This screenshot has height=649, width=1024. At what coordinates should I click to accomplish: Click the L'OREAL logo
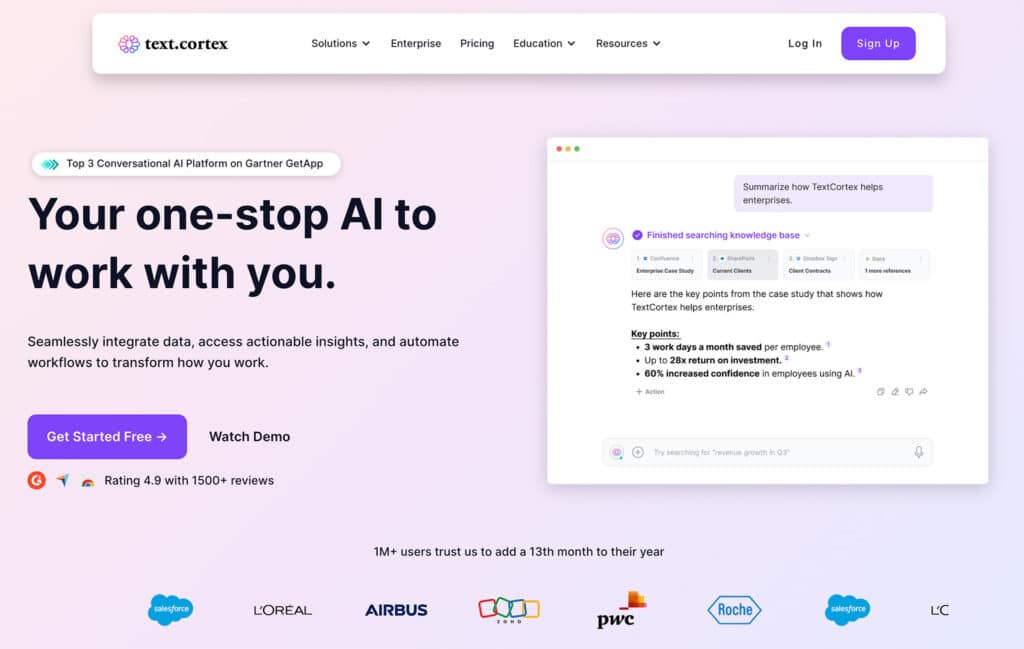tap(283, 610)
